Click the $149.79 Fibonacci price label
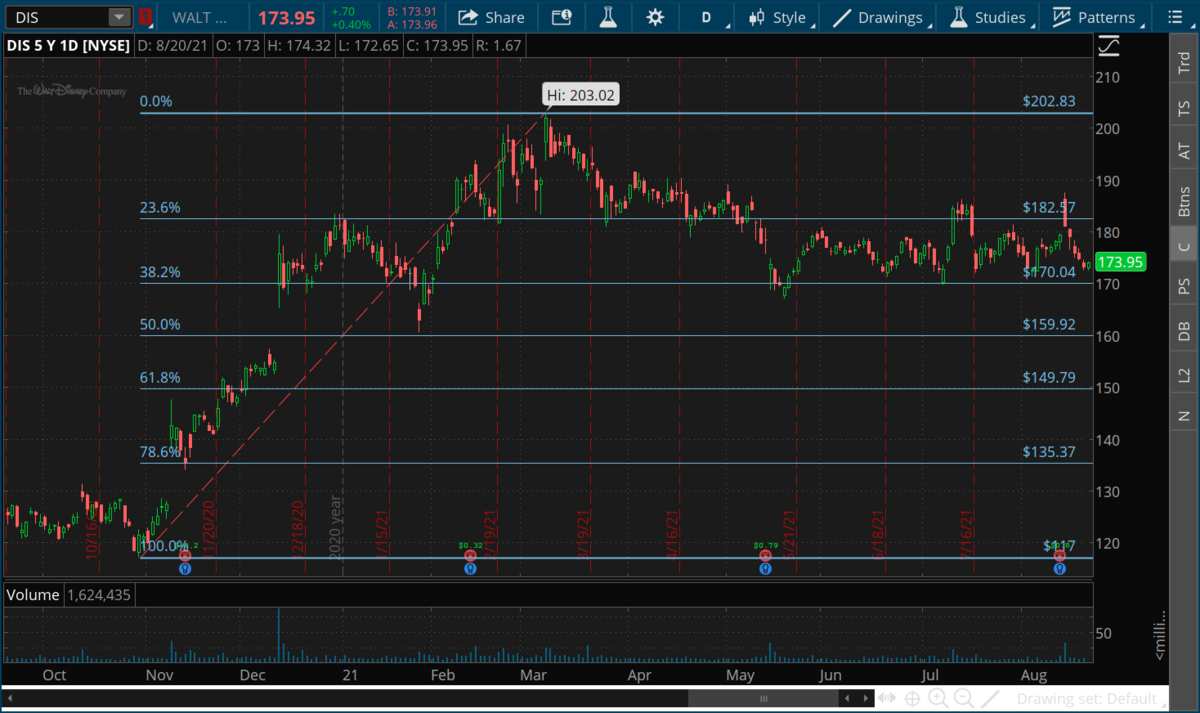Screen dimensions: 1200x713 pos(1049,377)
